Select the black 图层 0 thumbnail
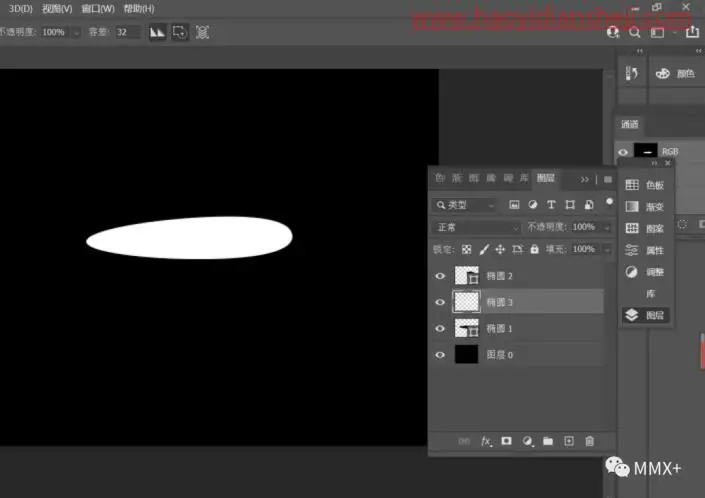 (467, 354)
